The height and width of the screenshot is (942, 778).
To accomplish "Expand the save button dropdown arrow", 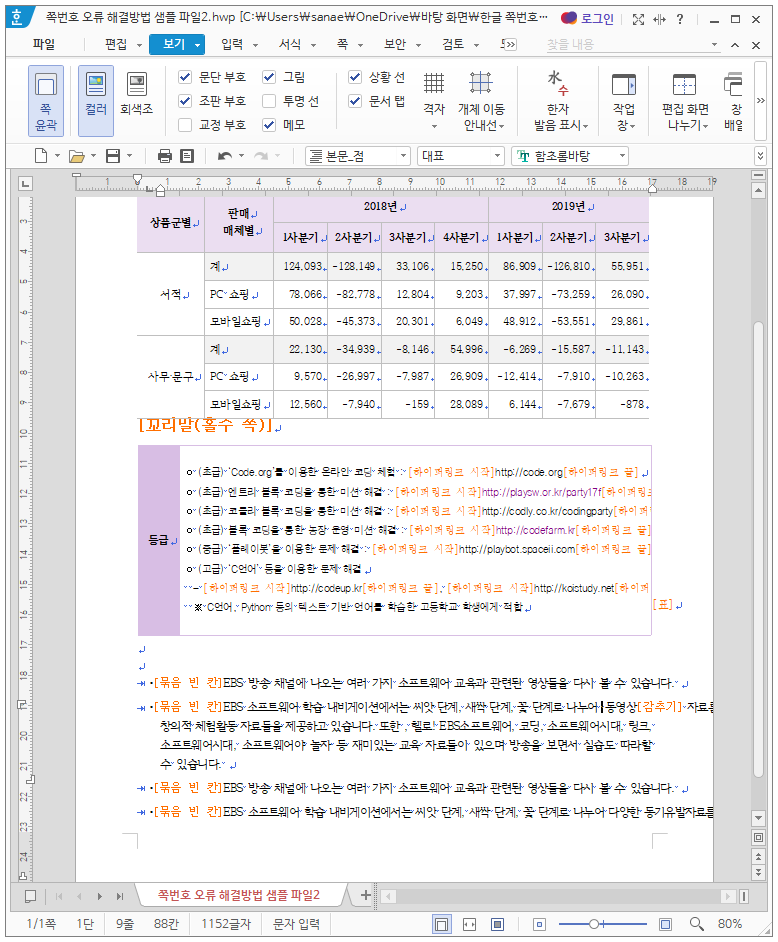I will [129, 156].
